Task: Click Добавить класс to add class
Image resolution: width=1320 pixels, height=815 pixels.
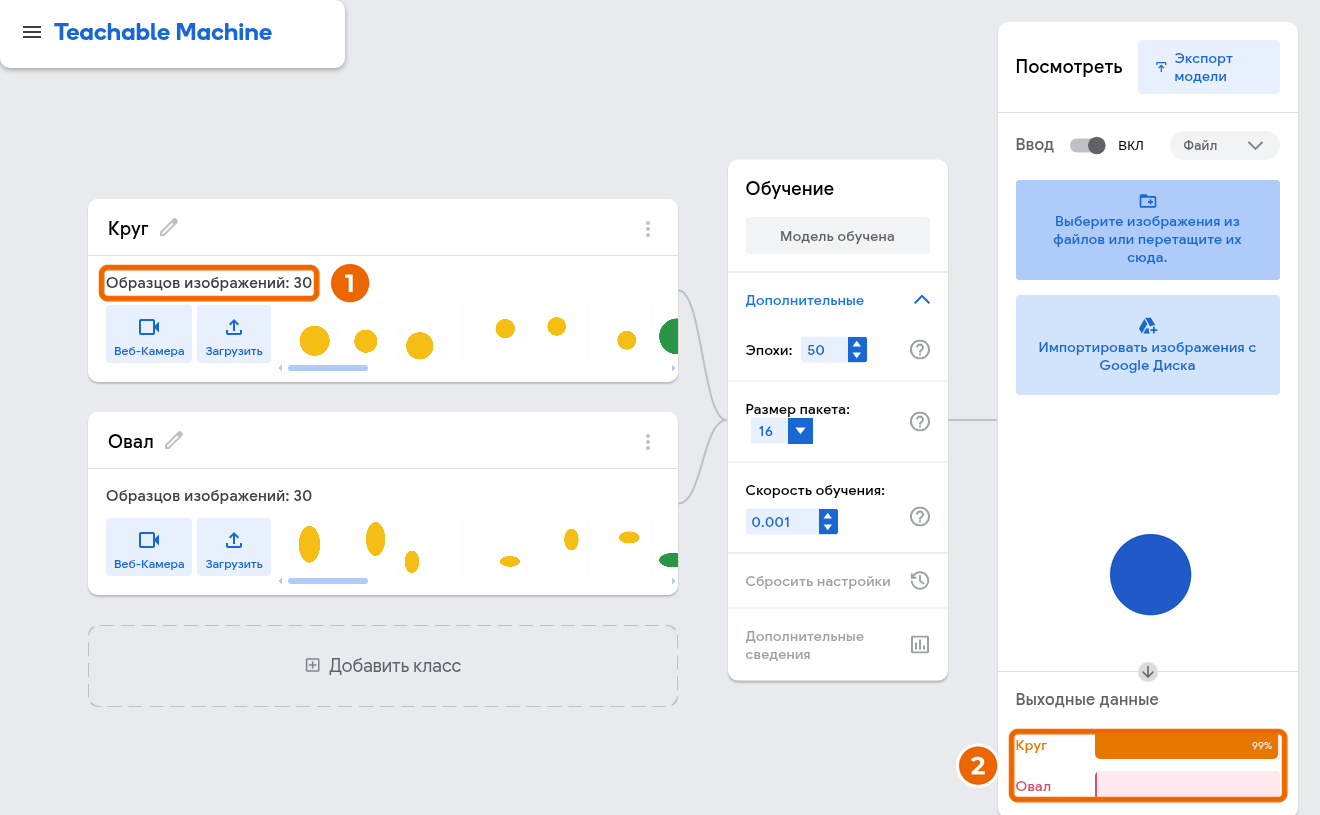Action: pos(383,666)
